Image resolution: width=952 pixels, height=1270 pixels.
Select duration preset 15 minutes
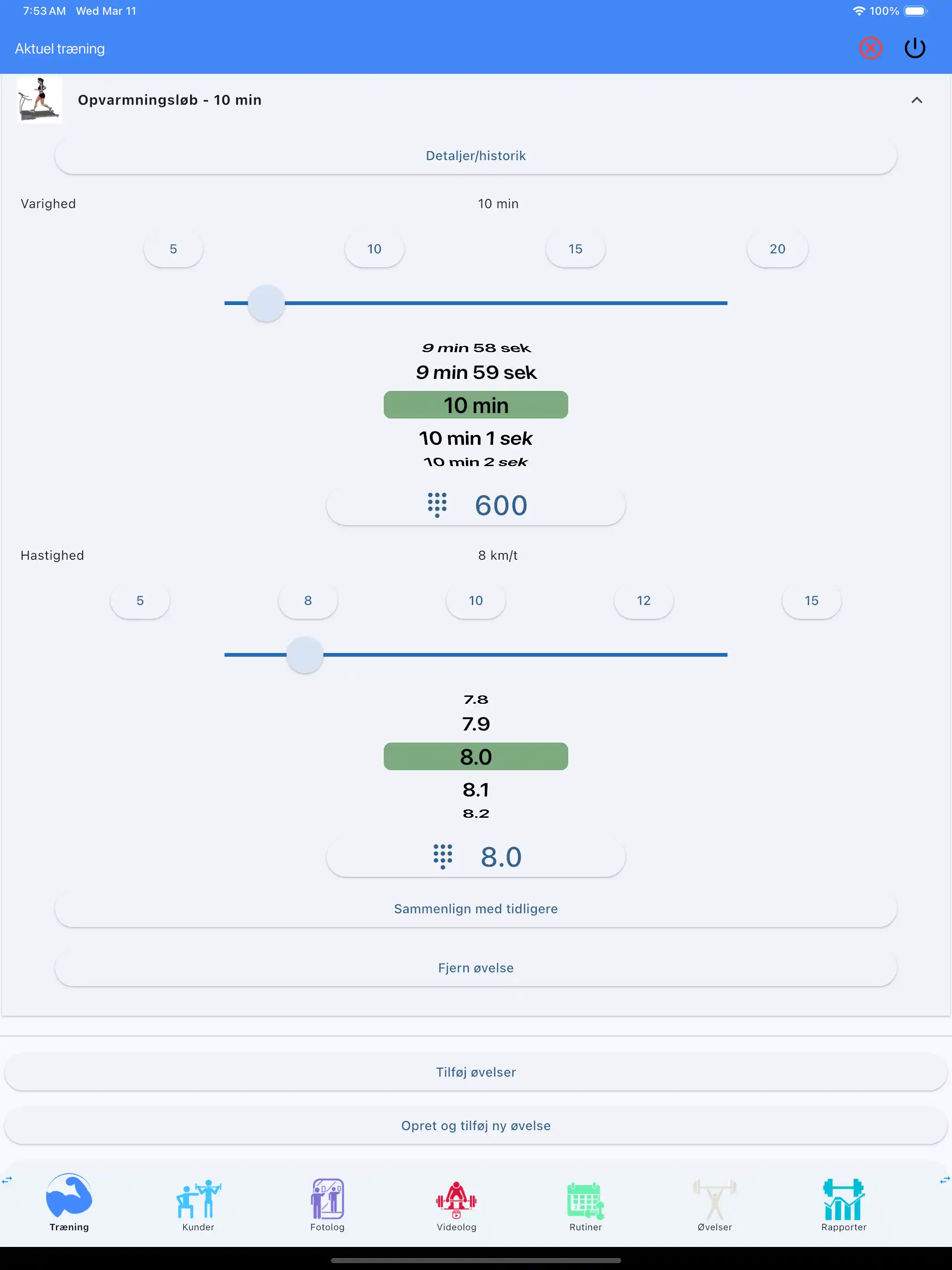click(x=576, y=249)
